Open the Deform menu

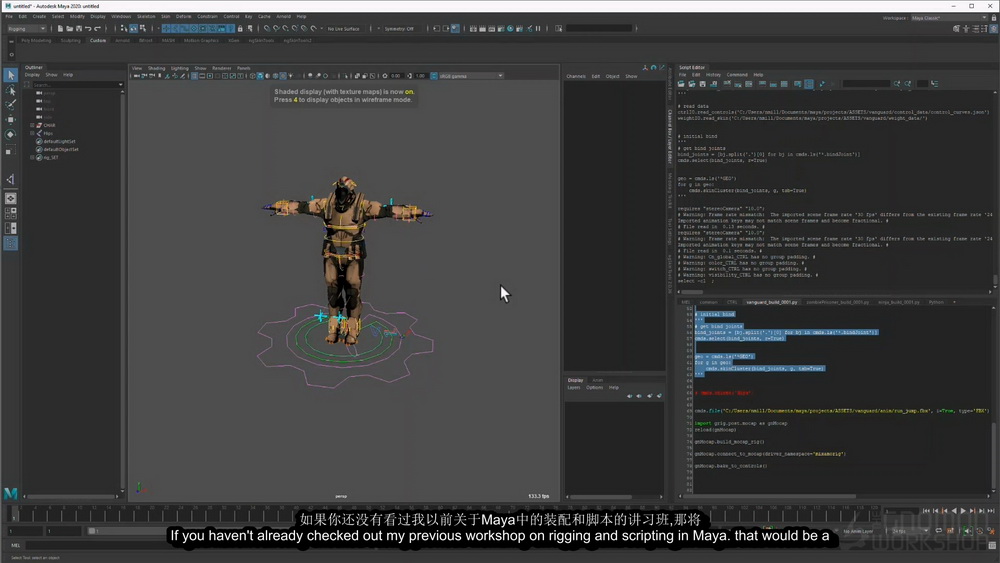point(183,17)
